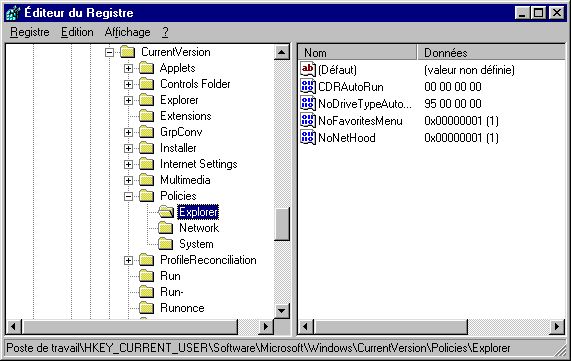This screenshot has height=361, width=571.
Task: Click the Registry Editor title bar icon
Action: click(x=13, y=13)
